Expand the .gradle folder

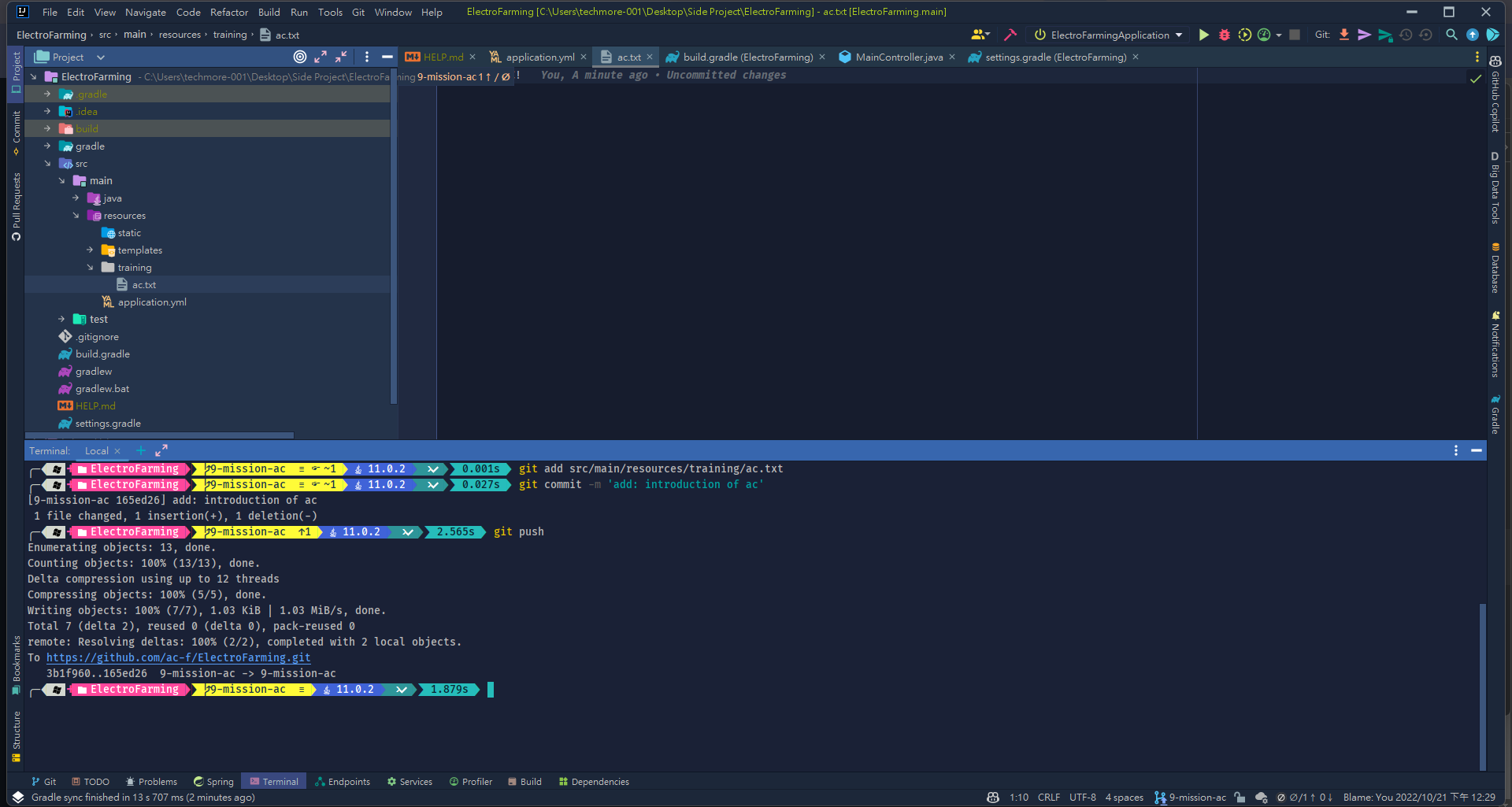point(47,94)
